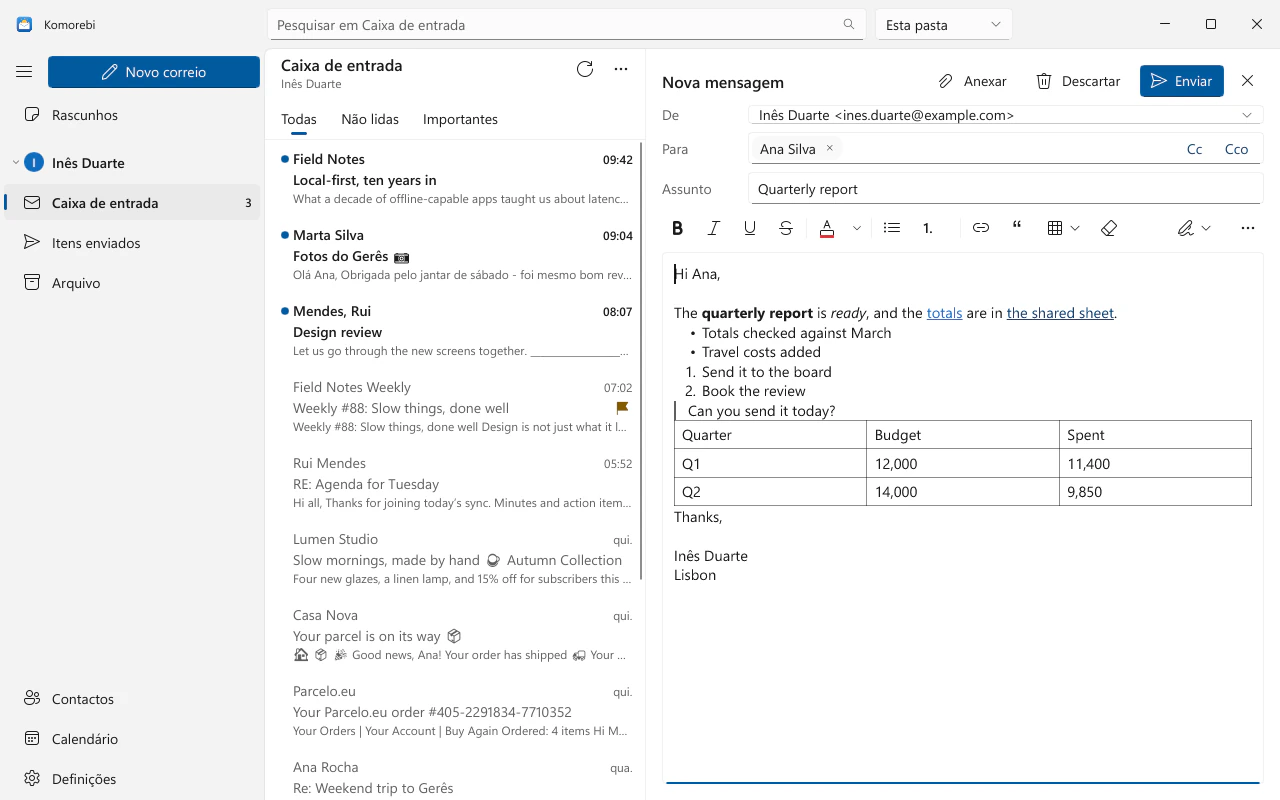
Task: Open the "totals" link in the message body
Action: click(944, 313)
